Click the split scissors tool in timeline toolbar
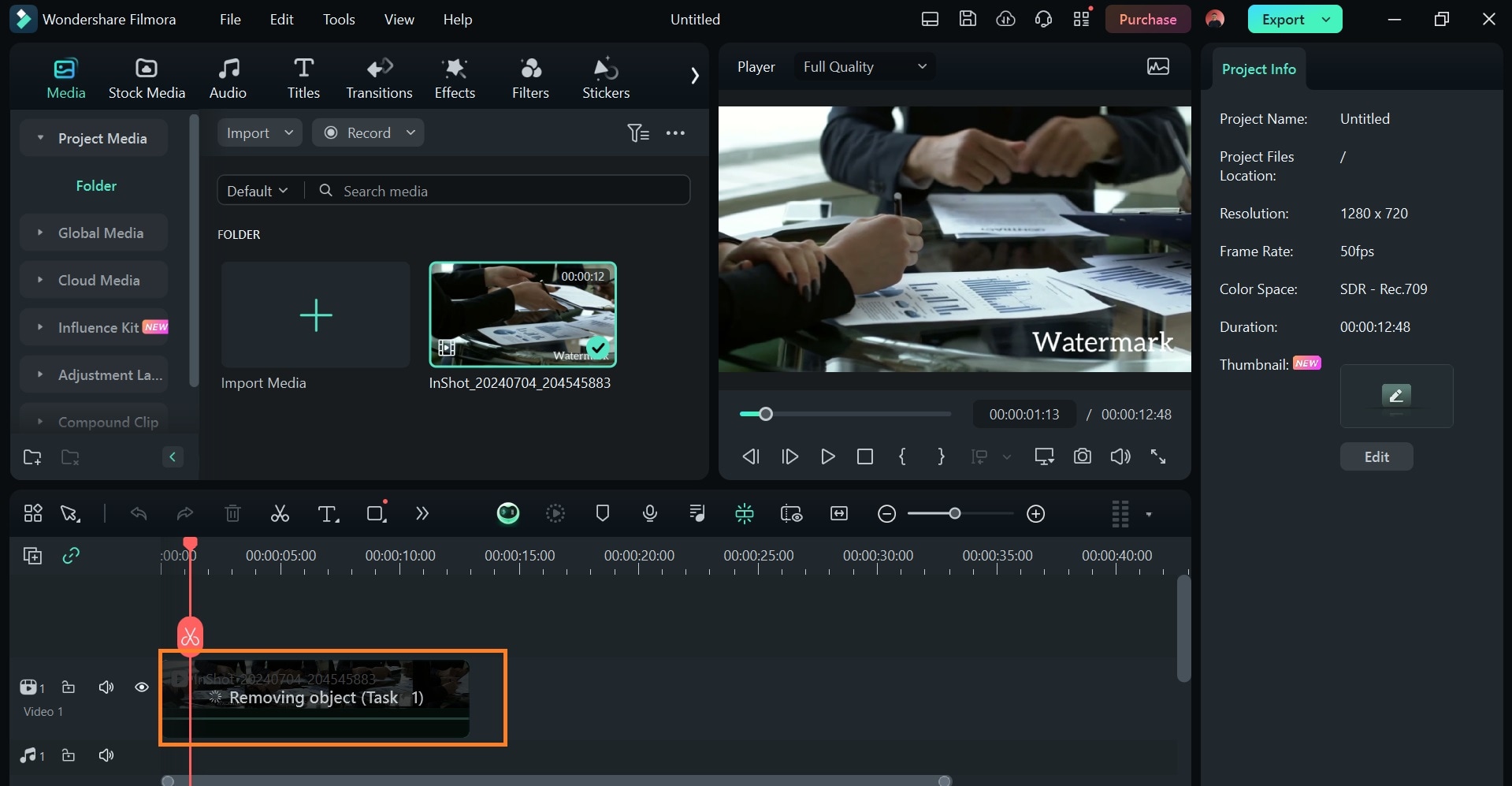The image size is (1512, 786). point(280,514)
